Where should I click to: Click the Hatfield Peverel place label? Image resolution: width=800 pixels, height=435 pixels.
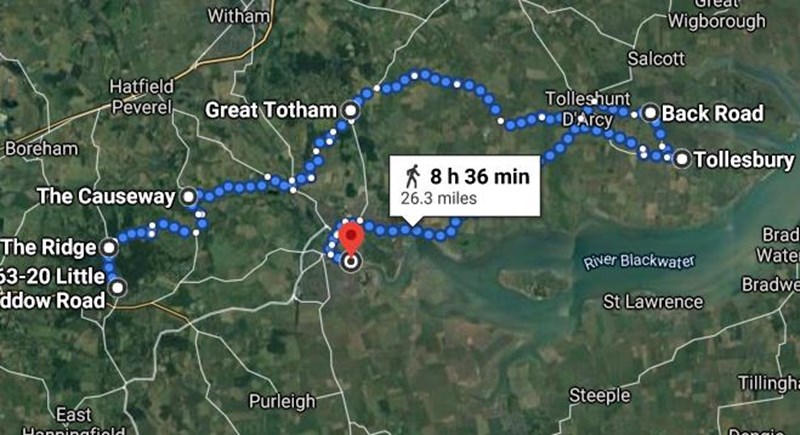tap(141, 97)
